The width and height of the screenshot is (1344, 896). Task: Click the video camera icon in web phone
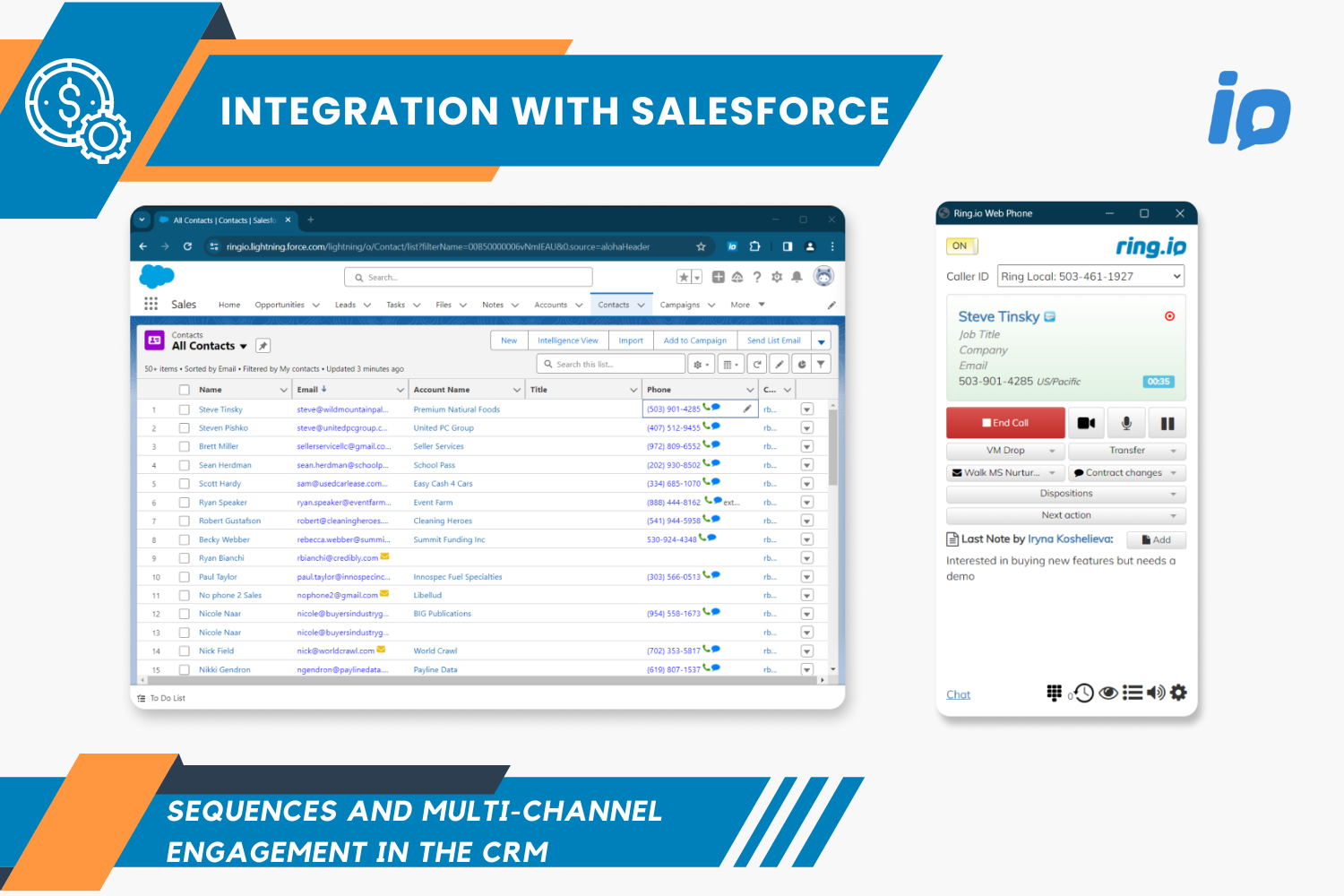point(1086,423)
